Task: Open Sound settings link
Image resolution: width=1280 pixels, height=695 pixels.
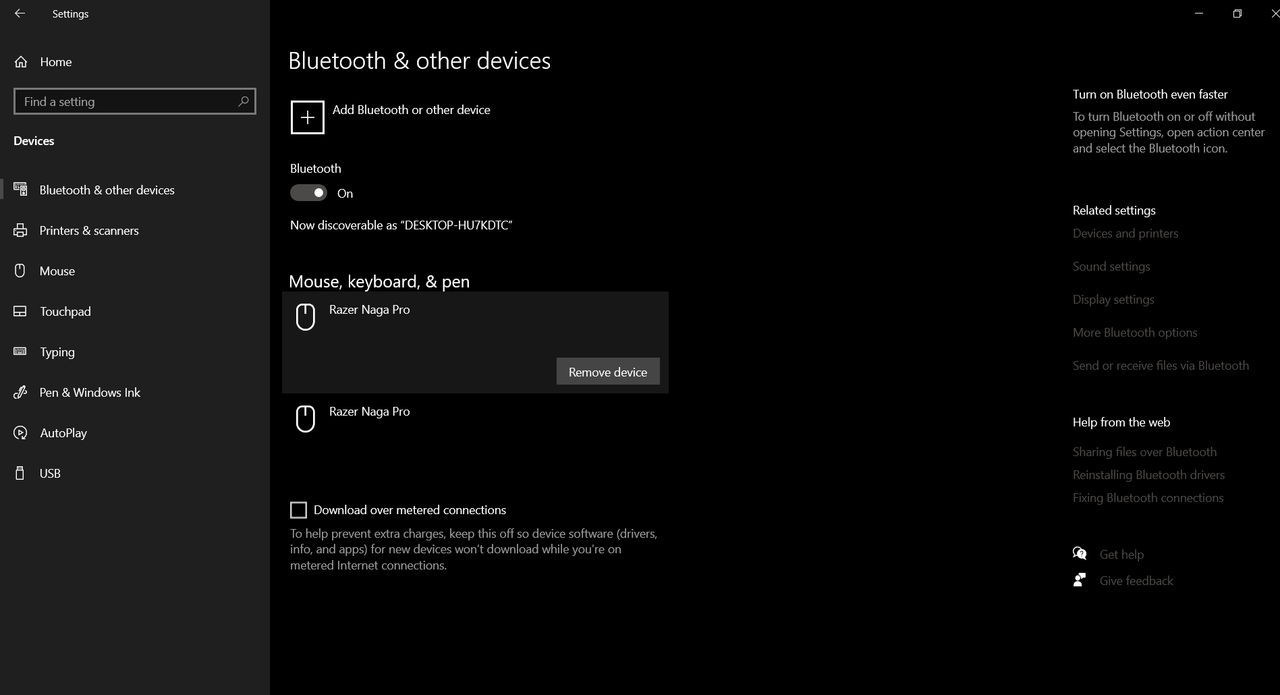Action: 1111,267
